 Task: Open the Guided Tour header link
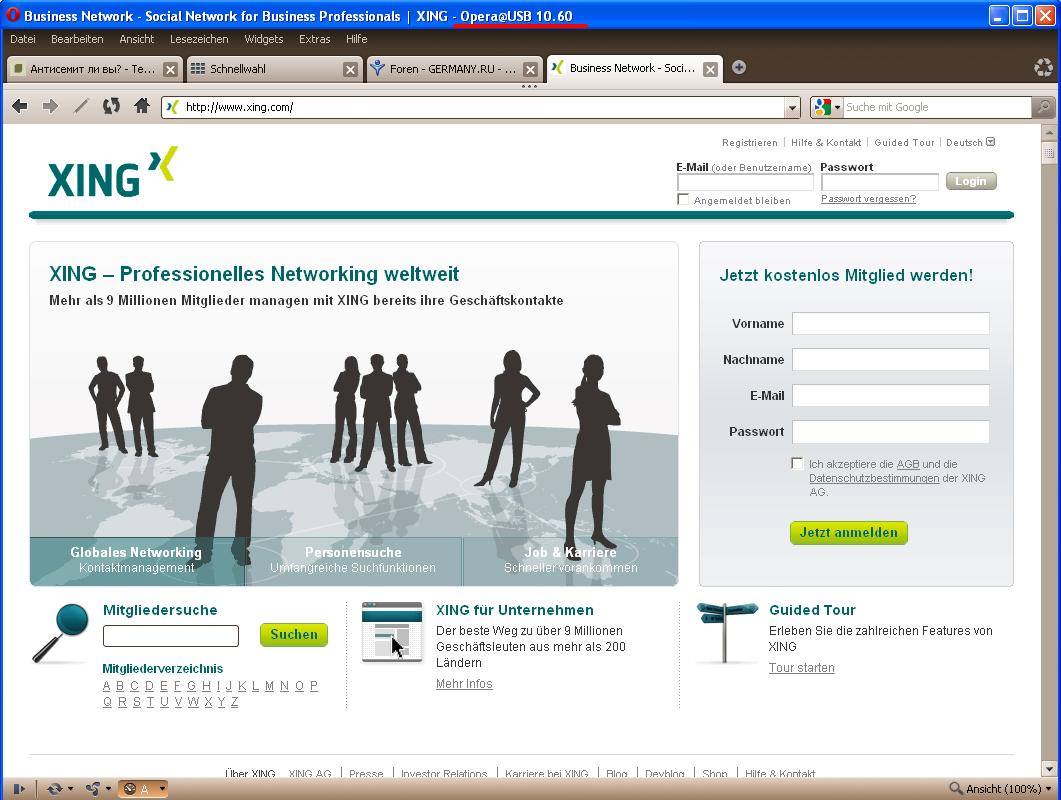[904, 142]
